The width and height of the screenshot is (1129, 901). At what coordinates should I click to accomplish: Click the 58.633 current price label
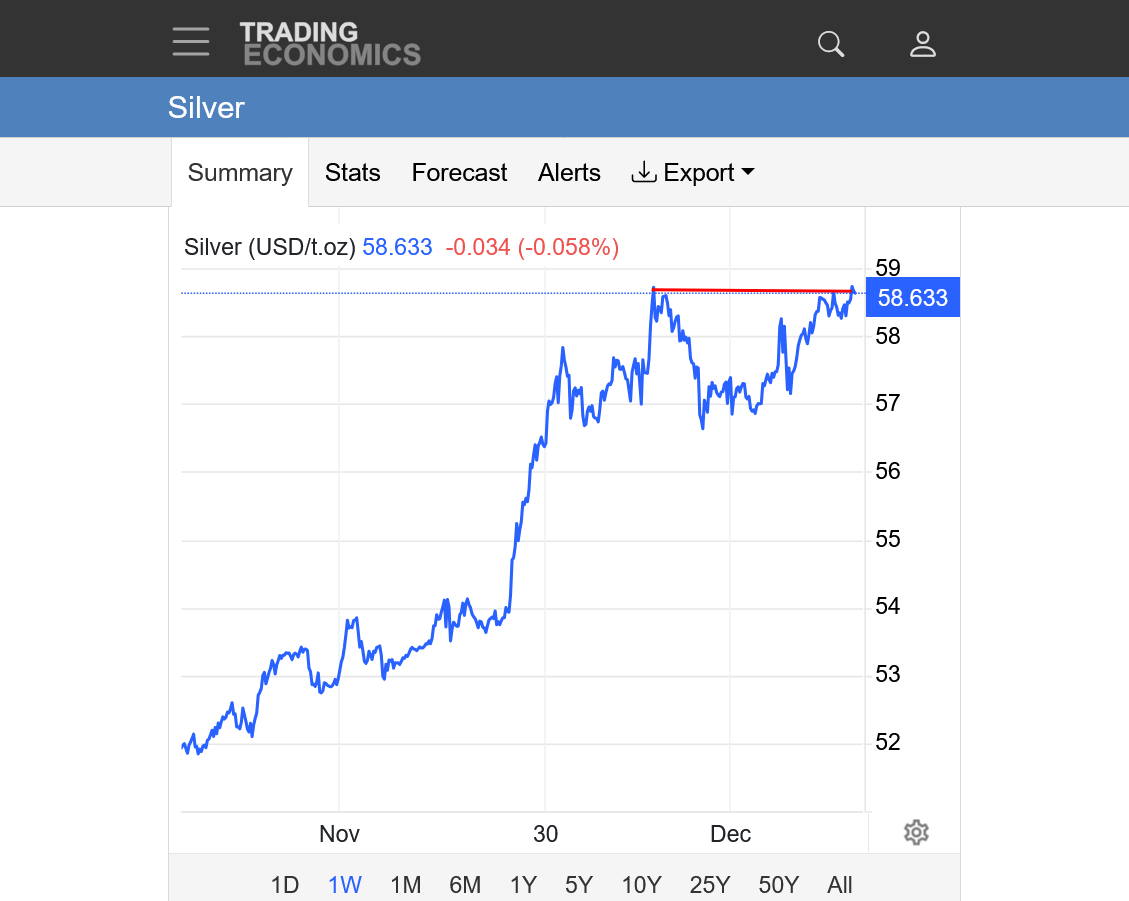tap(912, 298)
